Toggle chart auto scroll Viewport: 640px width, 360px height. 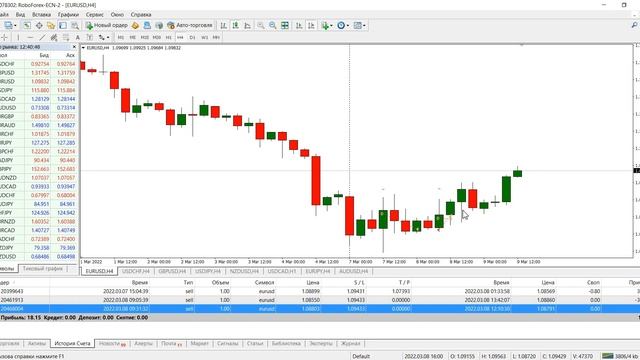click(299, 25)
